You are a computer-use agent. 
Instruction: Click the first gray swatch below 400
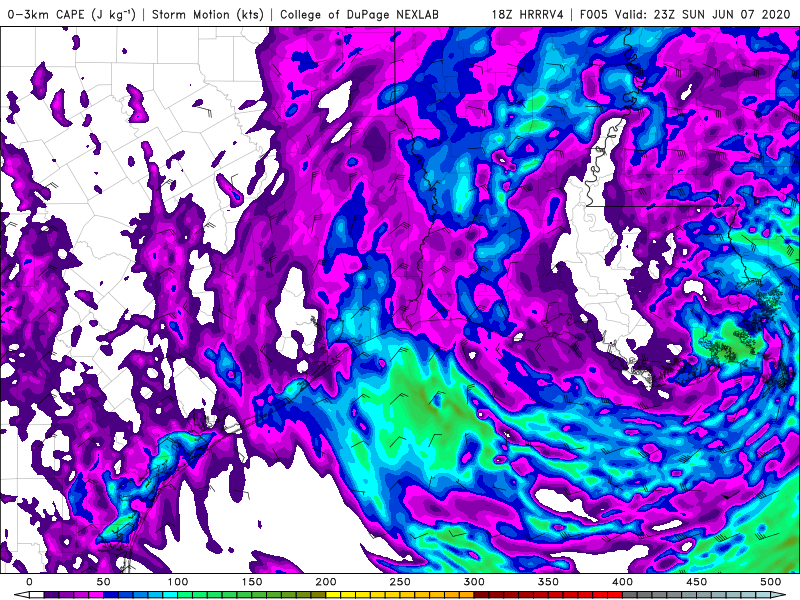(x=630, y=594)
